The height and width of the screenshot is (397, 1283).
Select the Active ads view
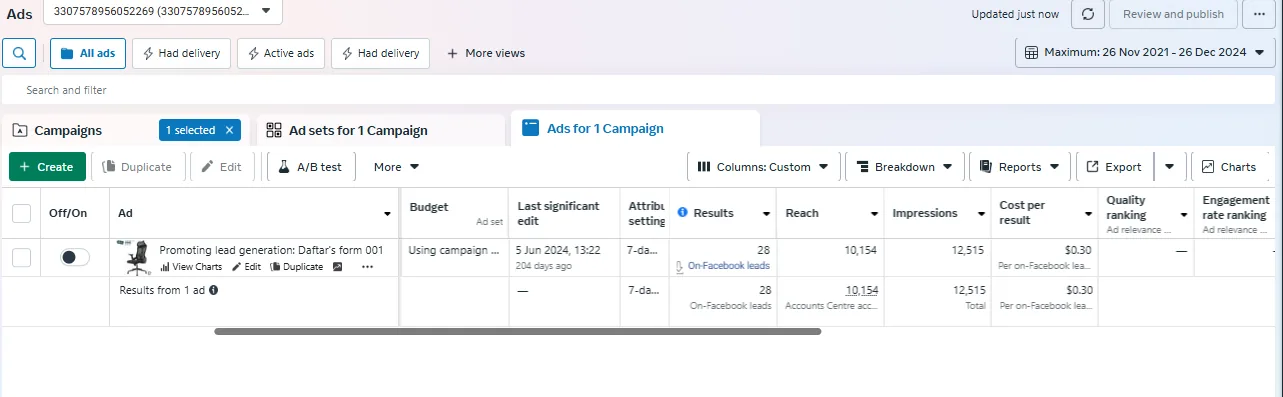[x=281, y=53]
